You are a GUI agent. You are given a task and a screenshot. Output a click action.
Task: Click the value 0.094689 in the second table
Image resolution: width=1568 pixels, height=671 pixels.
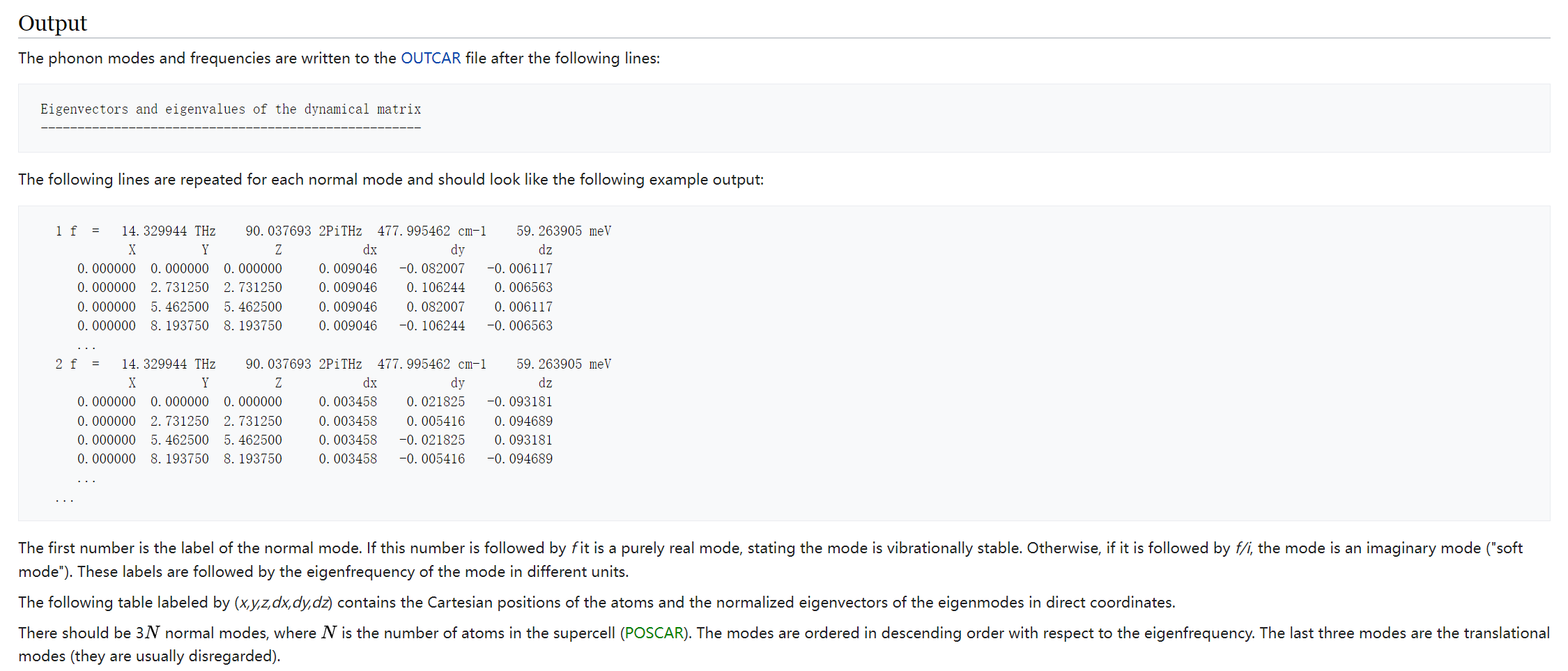523,421
